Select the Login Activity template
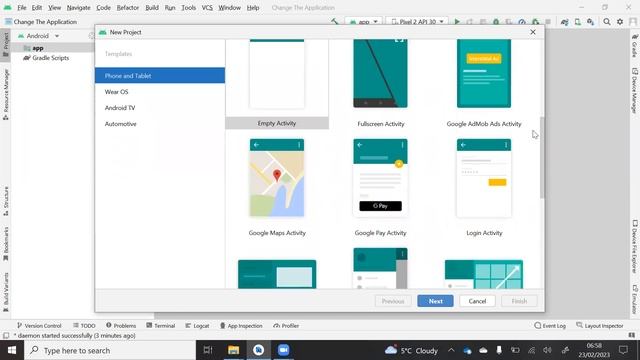Image resolution: width=640 pixels, height=360 pixels. click(x=484, y=188)
